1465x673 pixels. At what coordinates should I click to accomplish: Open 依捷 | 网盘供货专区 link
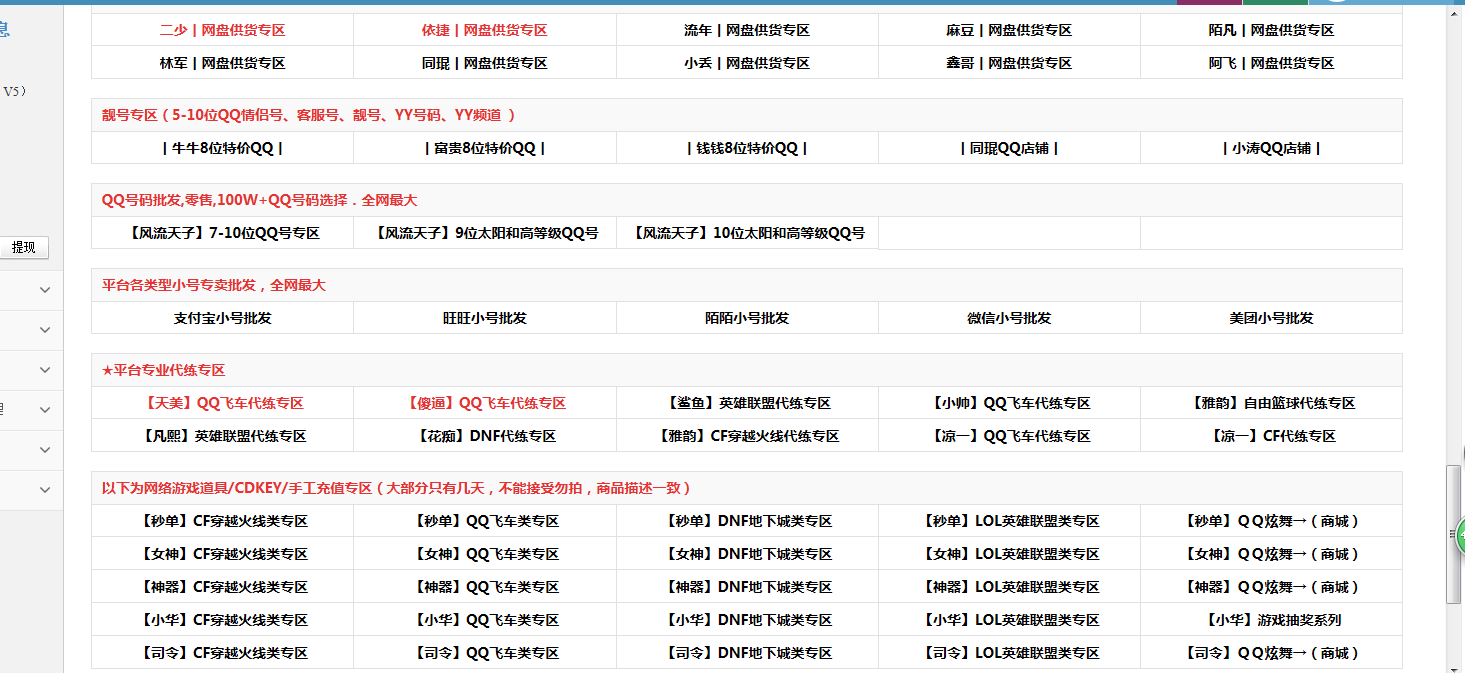[484, 31]
